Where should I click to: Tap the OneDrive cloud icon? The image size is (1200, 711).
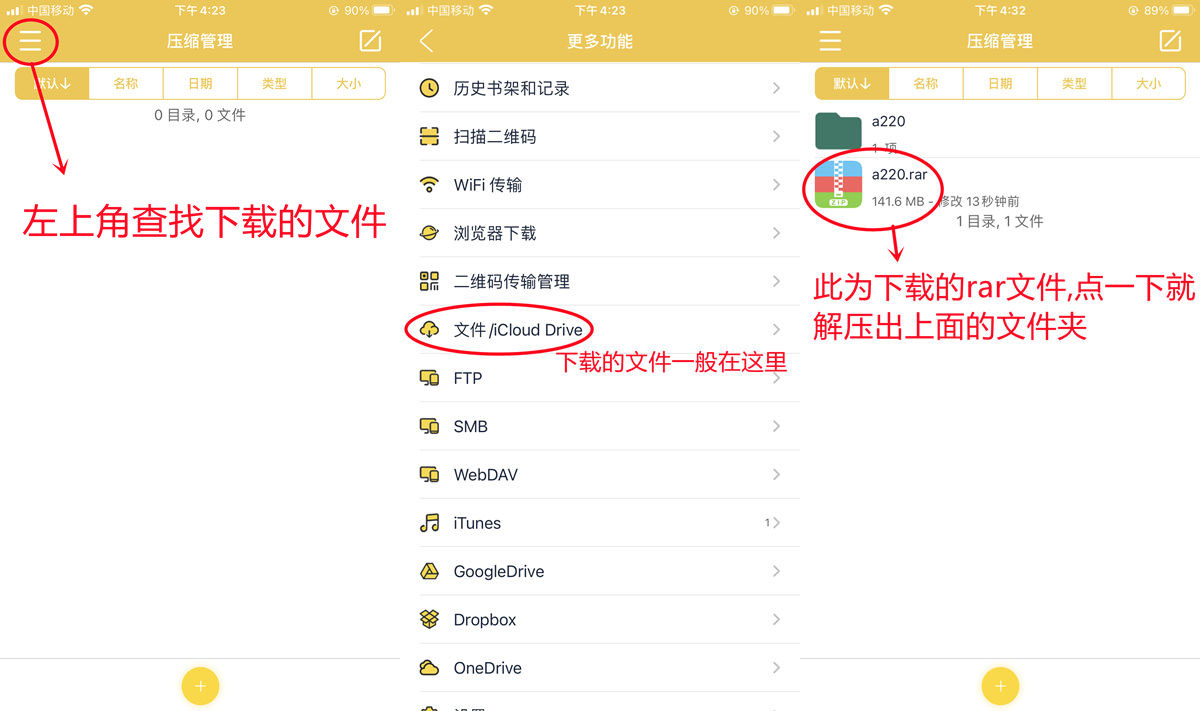(429, 668)
